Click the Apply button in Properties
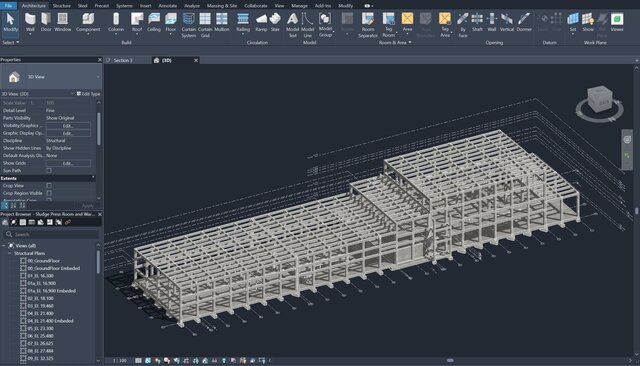This screenshot has height=366, width=640. point(88,206)
